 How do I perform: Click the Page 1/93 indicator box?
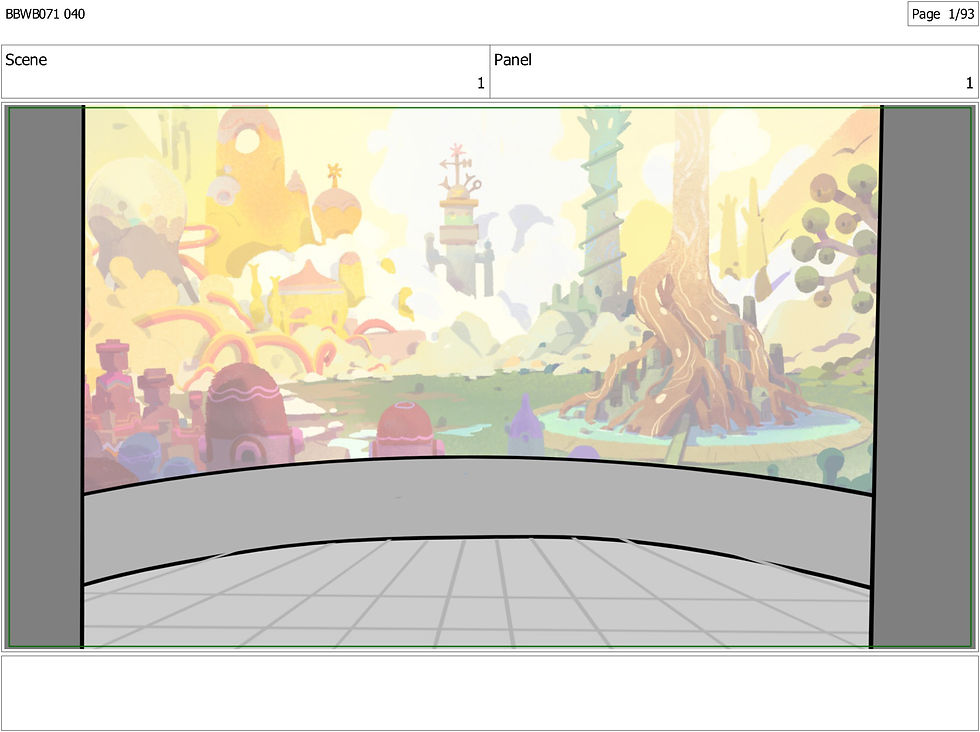942,14
